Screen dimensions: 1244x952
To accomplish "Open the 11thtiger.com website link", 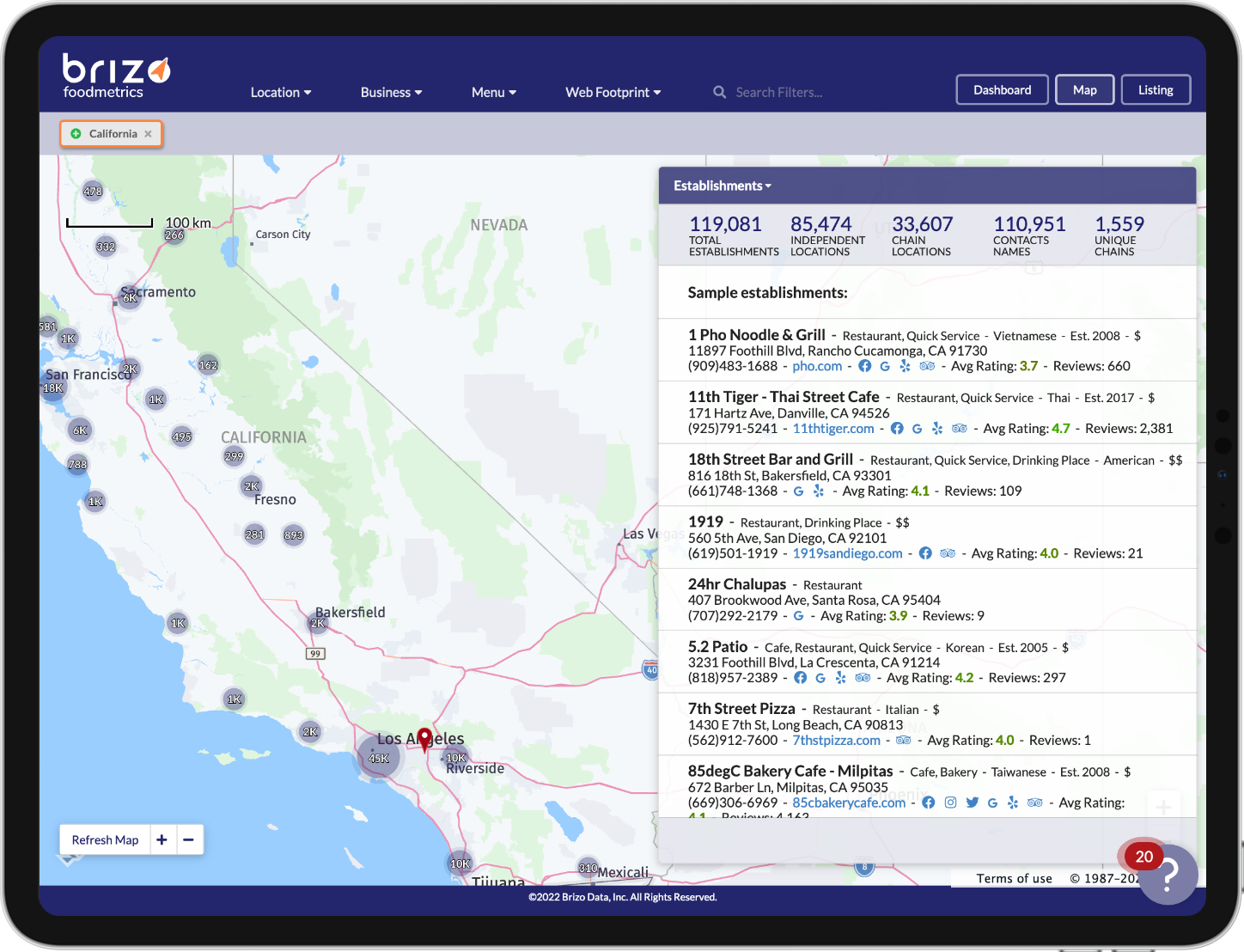I will click(x=832, y=428).
